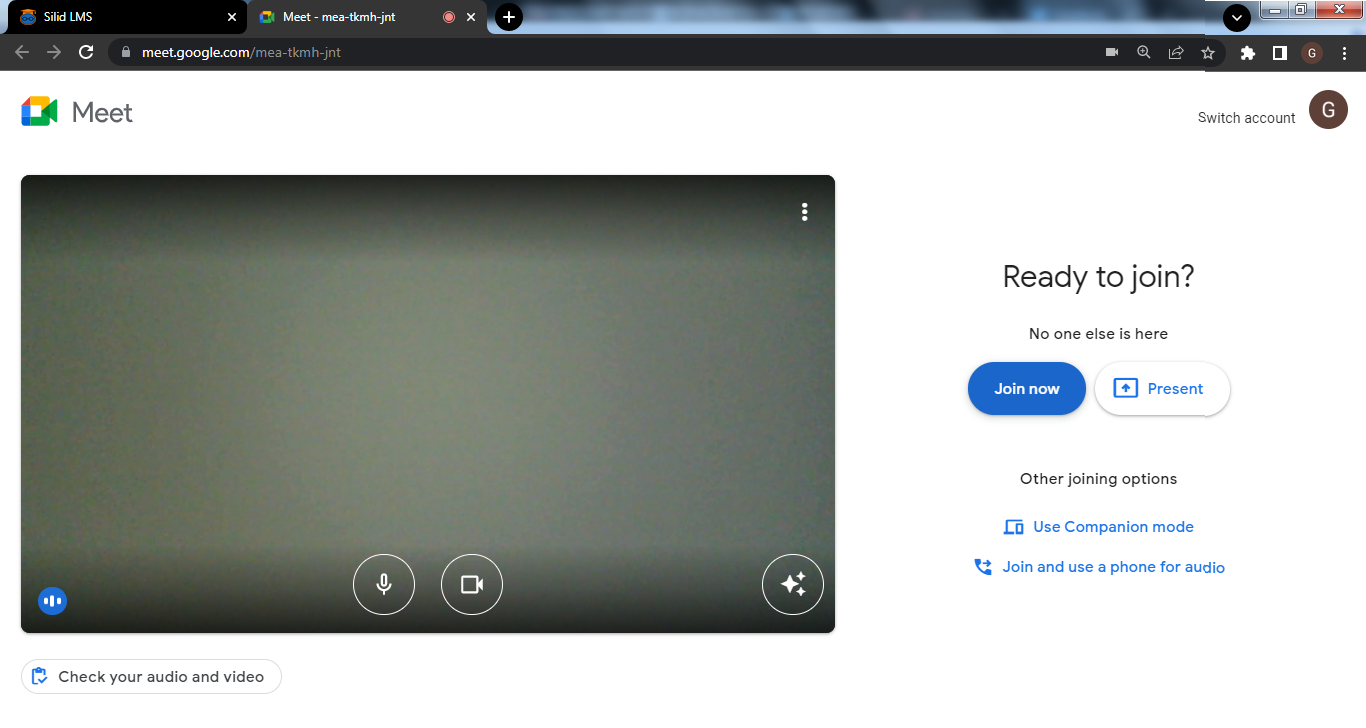The image size is (1366, 728).
Task: Click the Present button
Action: tap(1161, 389)
